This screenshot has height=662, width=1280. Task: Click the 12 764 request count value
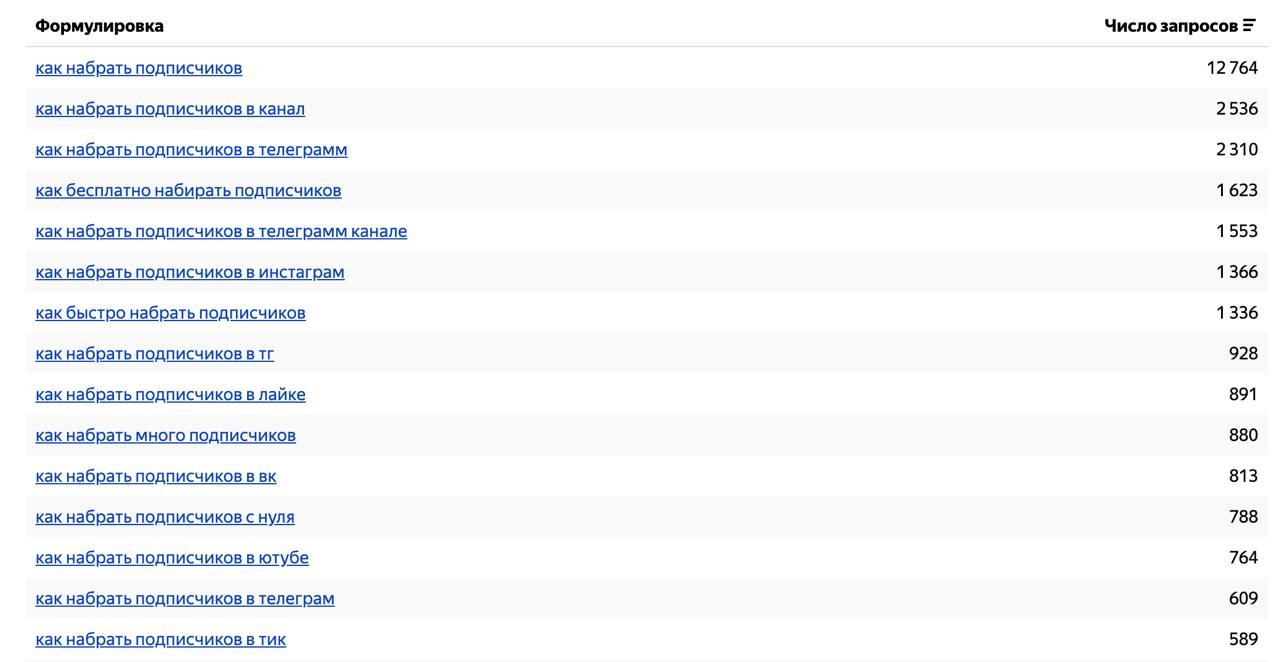1232,68
